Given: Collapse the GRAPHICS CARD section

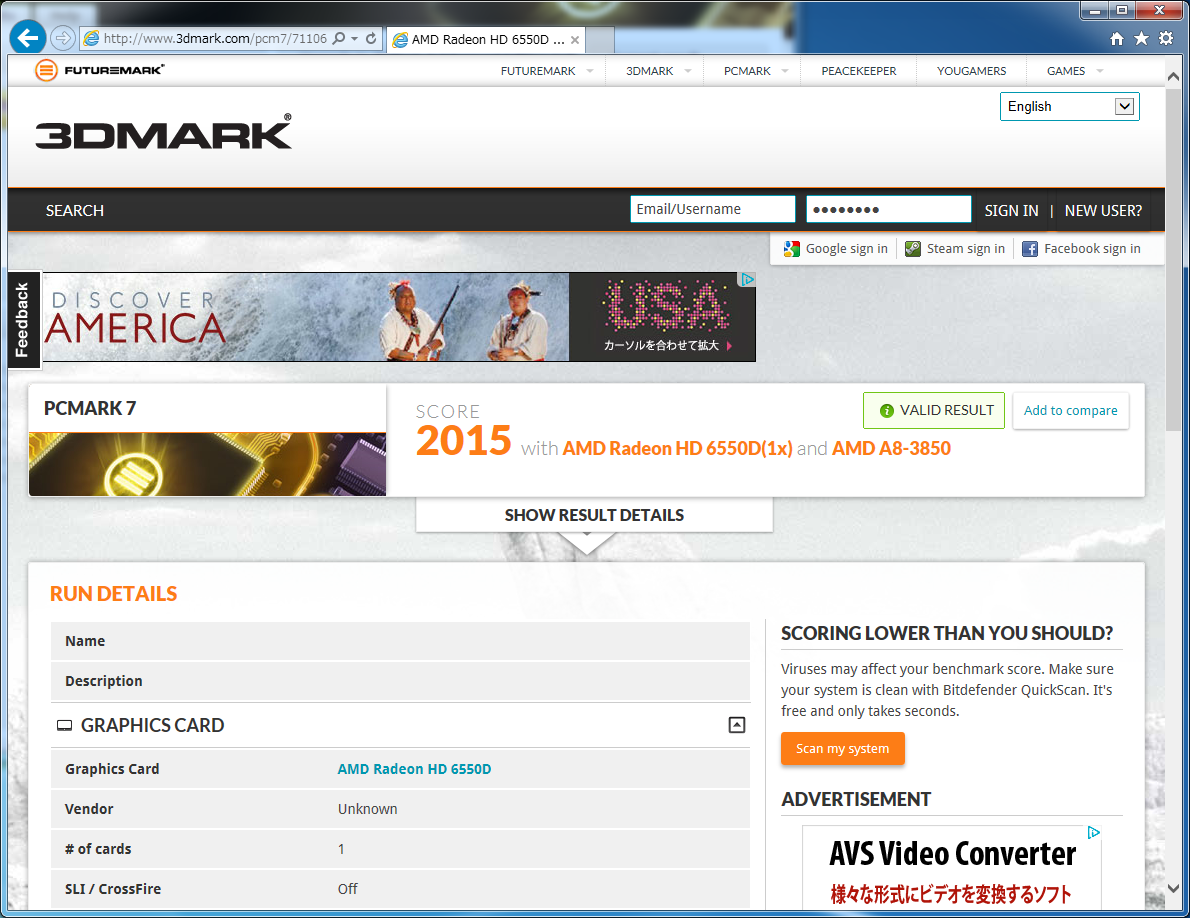Looking at the screenshot, I should (736, 725).
